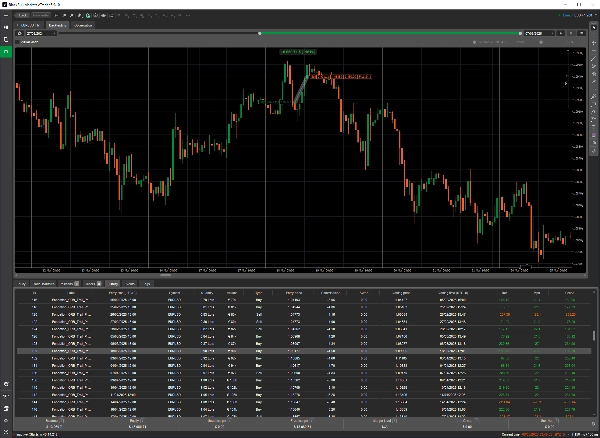The width and height of the screenshot is (600, 438).
Task: Click the right handle of date range slider
Action: [x=520, y=34]
